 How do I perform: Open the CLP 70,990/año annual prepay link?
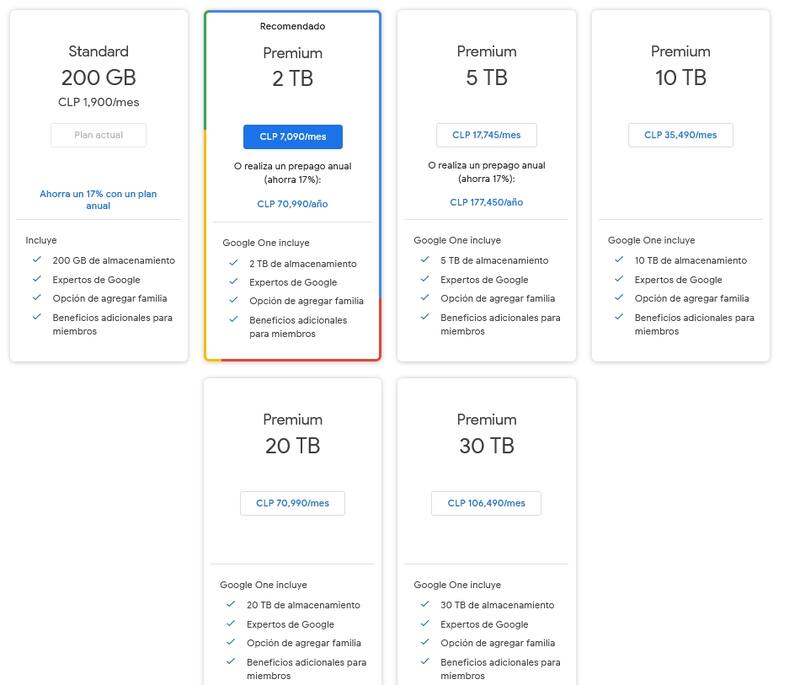pos(292,204)
